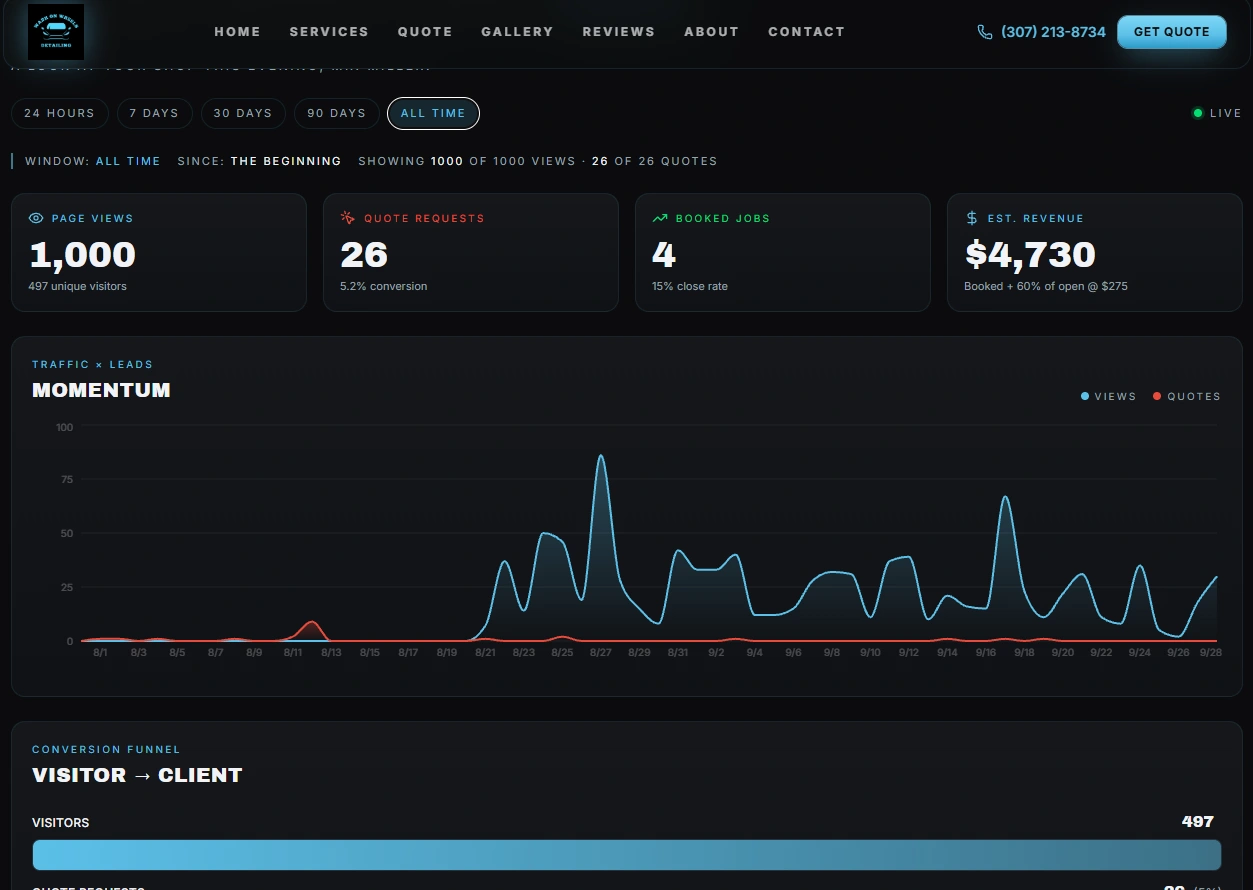This screenshot has width=1253, height=890.
Task: Click the "Traffic × Leads" section label
Action: [x=92, y=364]
